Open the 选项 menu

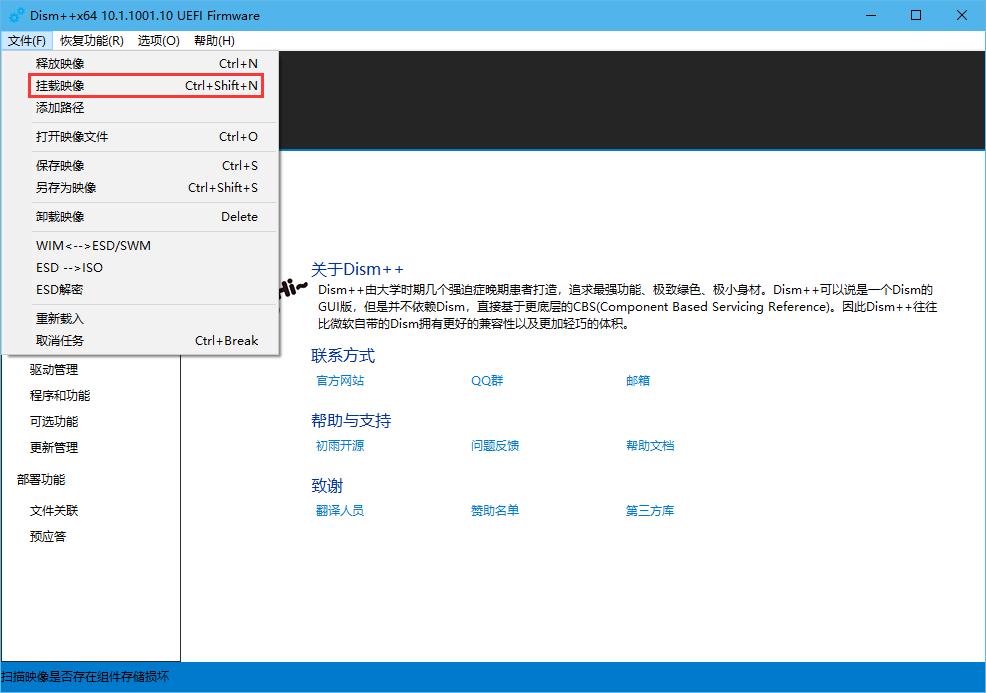(x=158, y=40)
